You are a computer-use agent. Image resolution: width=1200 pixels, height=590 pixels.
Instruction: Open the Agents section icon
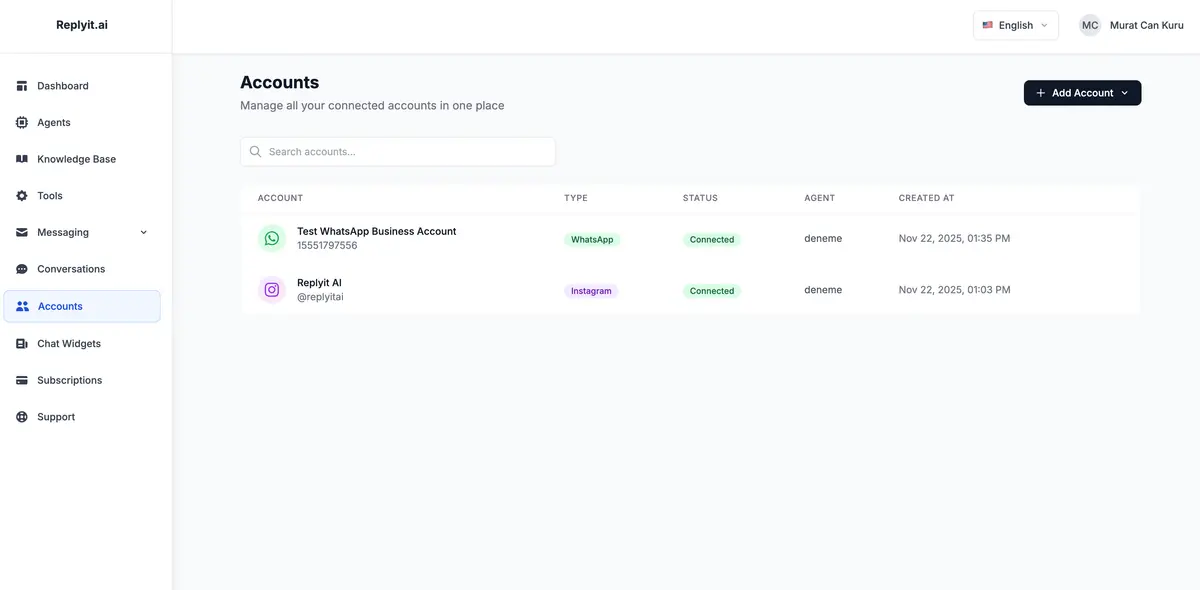[21, 121]
